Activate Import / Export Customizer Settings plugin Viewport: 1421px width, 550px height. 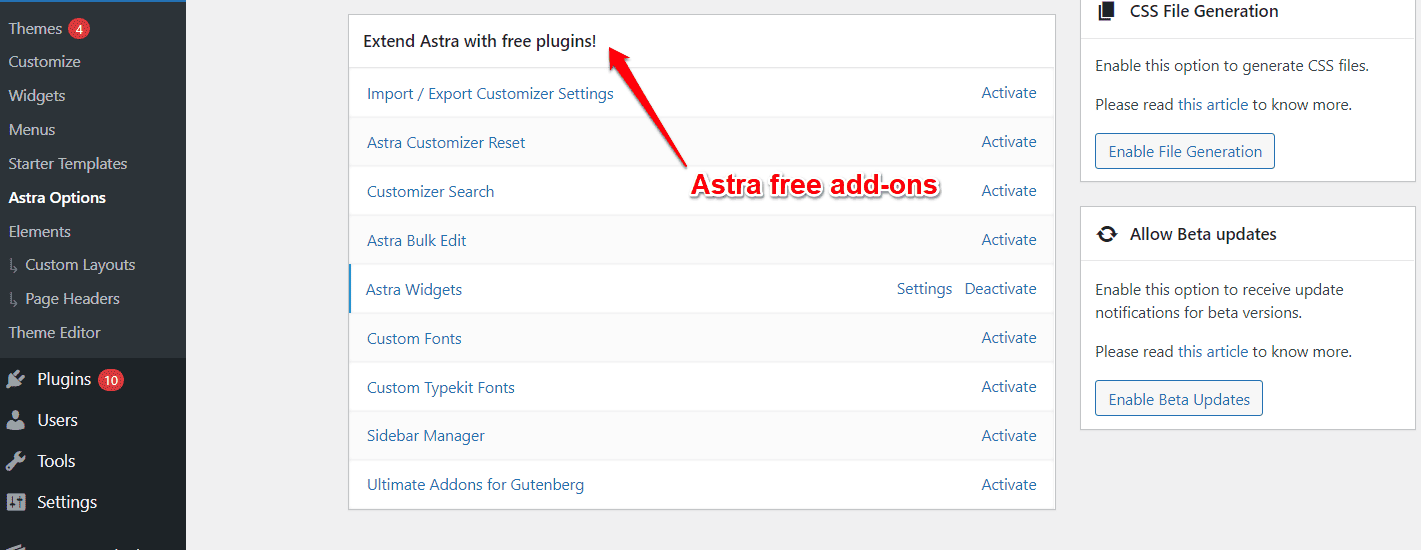(1009, 93)
